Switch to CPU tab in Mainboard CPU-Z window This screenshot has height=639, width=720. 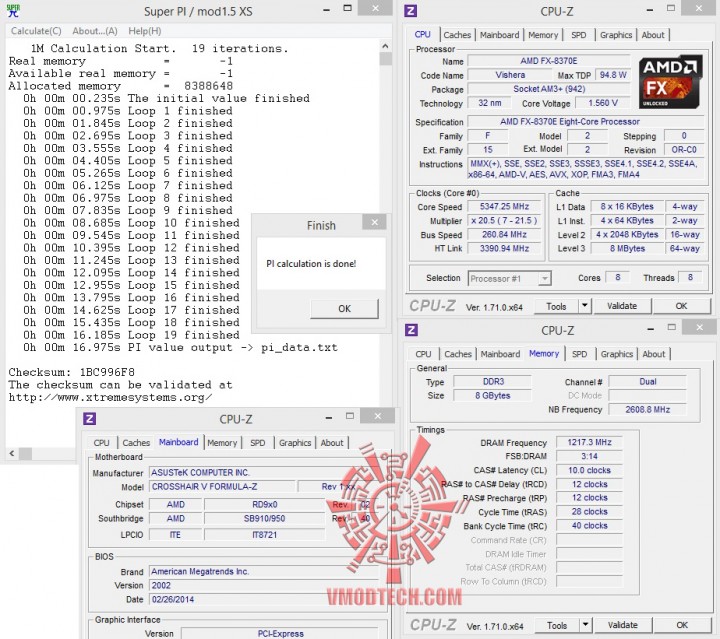click(101, 443)
